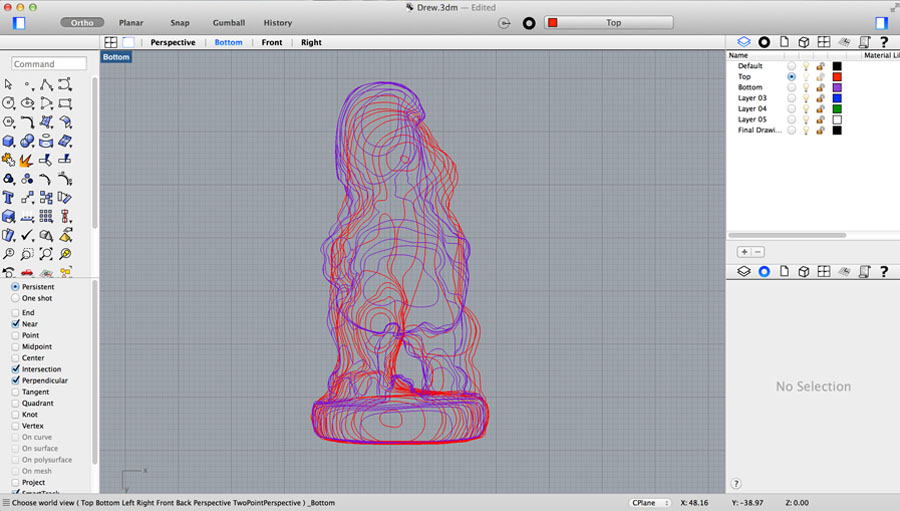Open the current layer Top dropdown
900x511 pixels.
(x=608, y=22)
